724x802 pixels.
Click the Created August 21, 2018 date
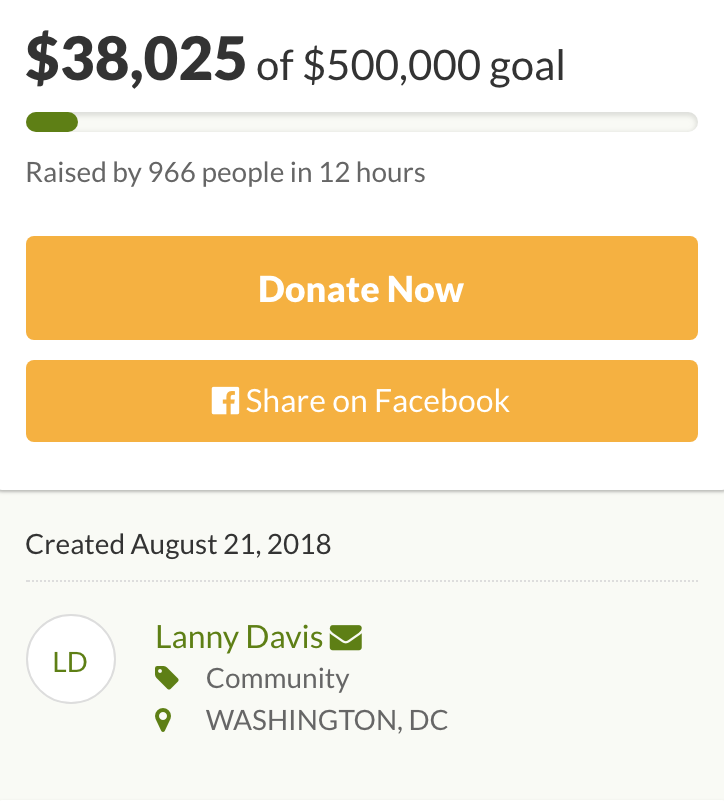pyautogui.click(x=178, y=544)
